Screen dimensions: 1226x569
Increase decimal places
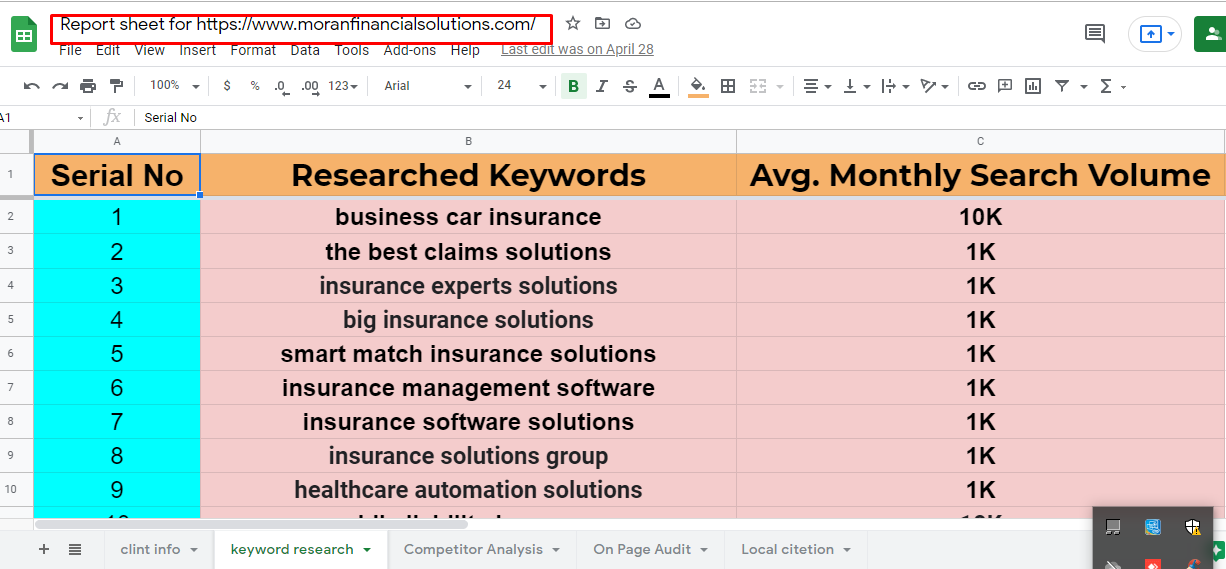(x=310, y=86)
